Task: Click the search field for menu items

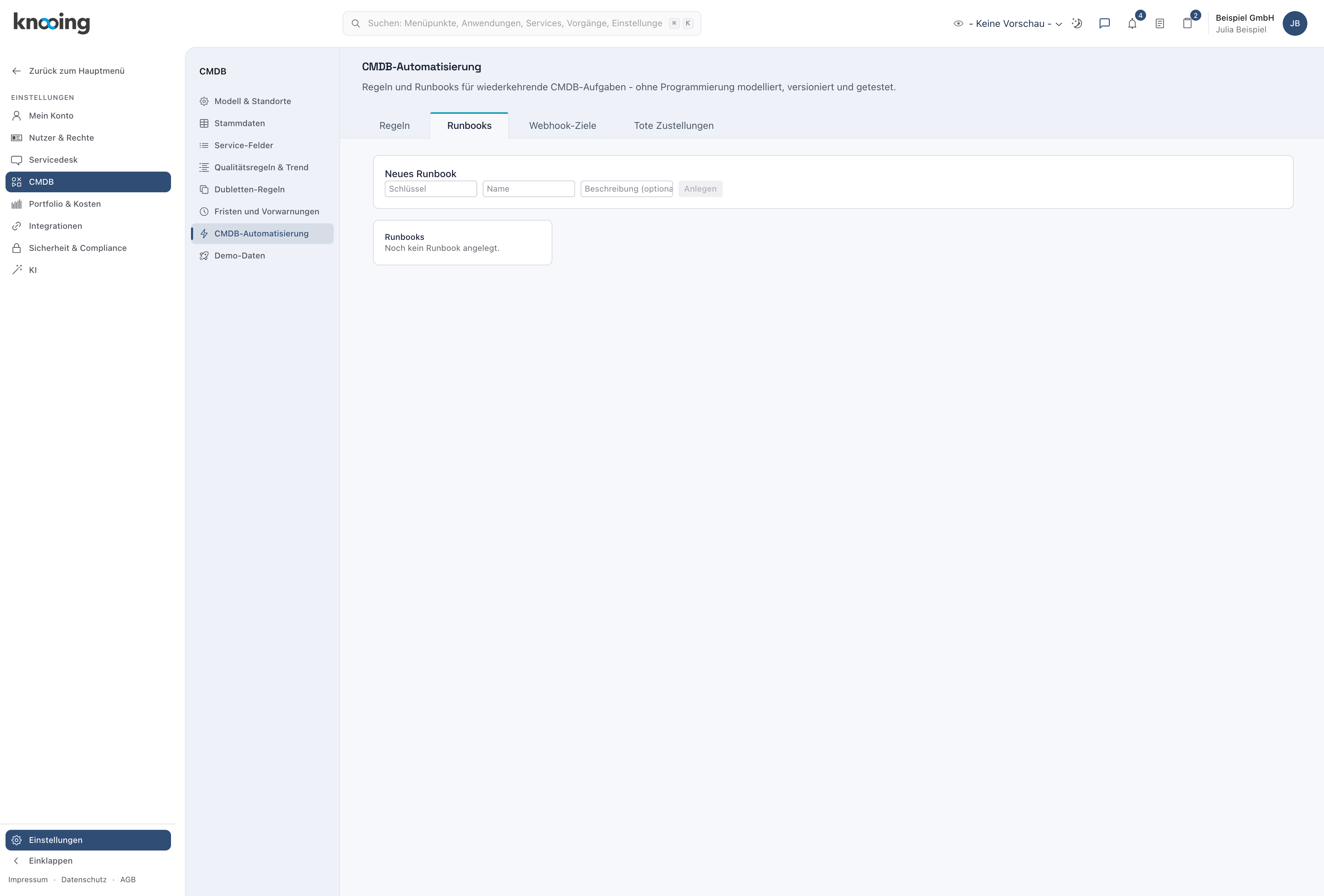Action: coord(521,23)
